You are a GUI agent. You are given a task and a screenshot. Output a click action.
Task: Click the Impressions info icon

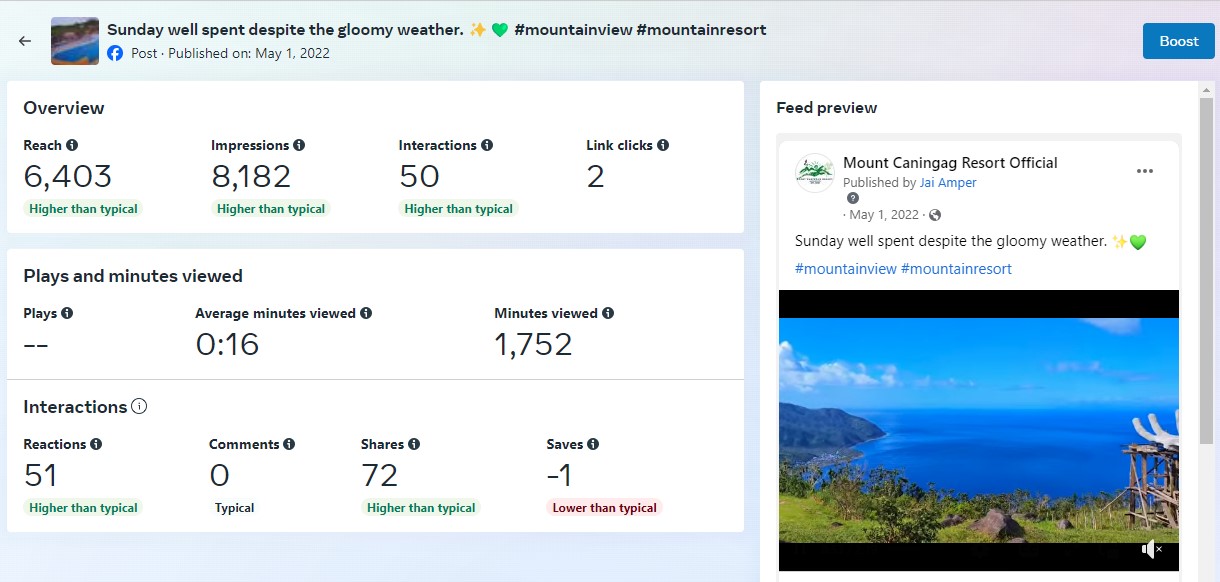[x=299, y=145]
